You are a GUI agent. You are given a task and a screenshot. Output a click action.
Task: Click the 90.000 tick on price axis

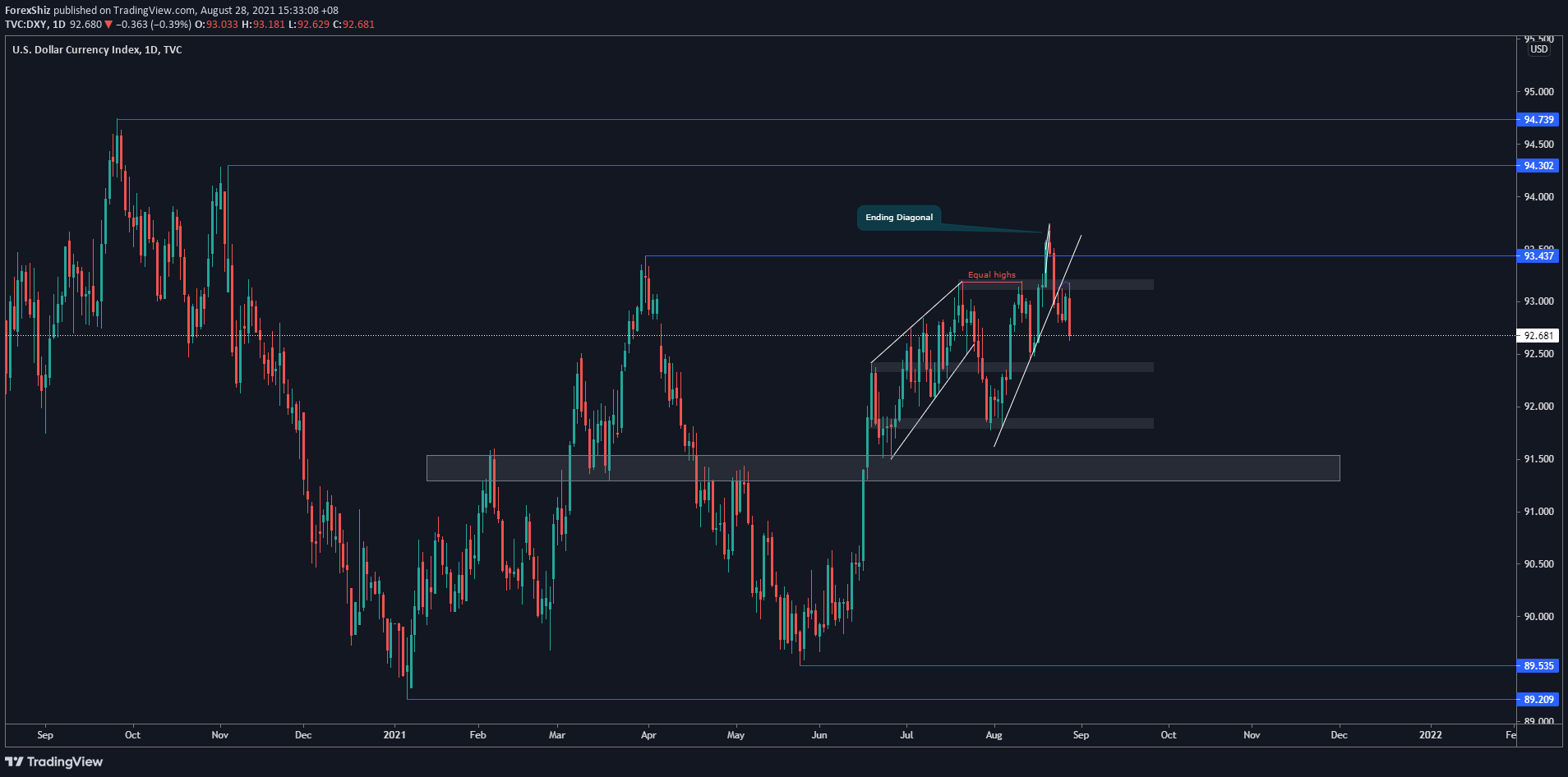(x=1538, y=617)
